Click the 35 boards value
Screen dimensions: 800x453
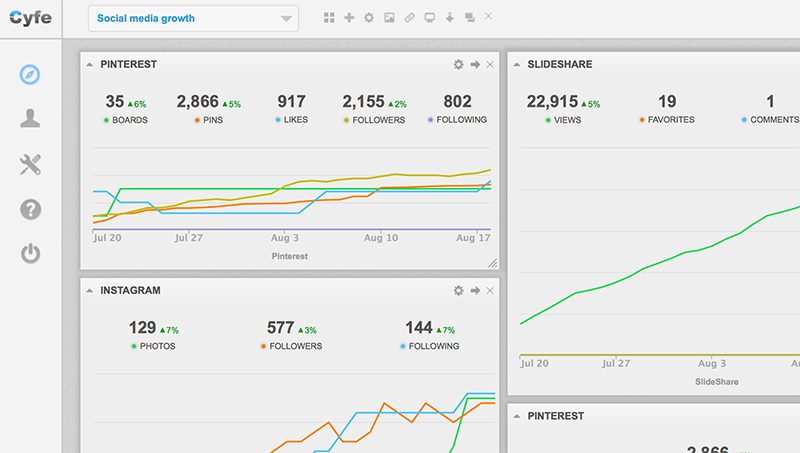[x=115, y=102]
